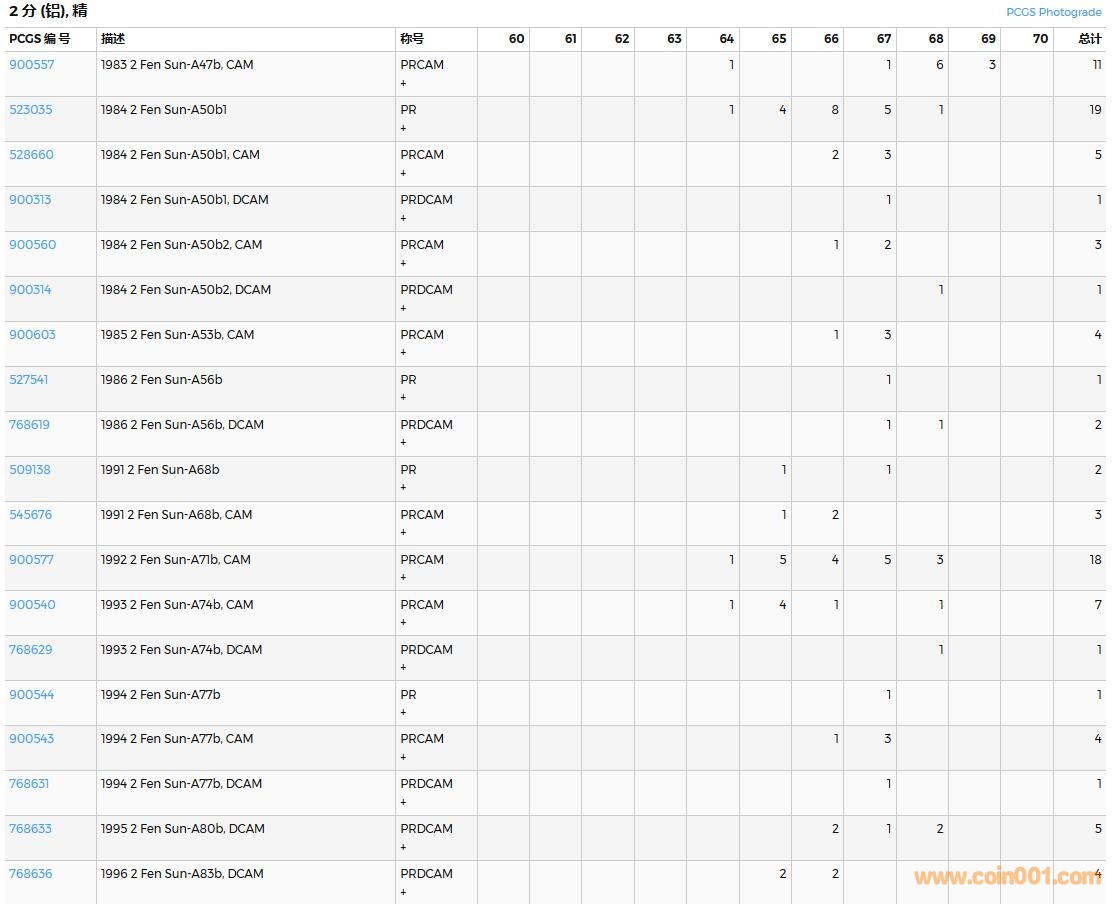The height and width of the screenshot is (904, 1114).
Task: Expand plus in 1995 Sun-A80b DCAM row
Action: coord(404,847)
